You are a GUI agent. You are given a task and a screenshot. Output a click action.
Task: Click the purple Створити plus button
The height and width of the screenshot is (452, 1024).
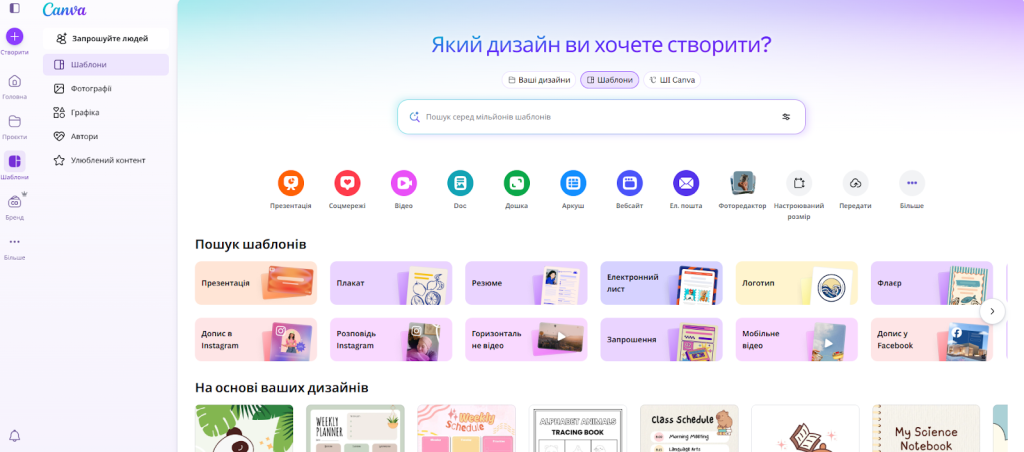[x=14, y=36]
